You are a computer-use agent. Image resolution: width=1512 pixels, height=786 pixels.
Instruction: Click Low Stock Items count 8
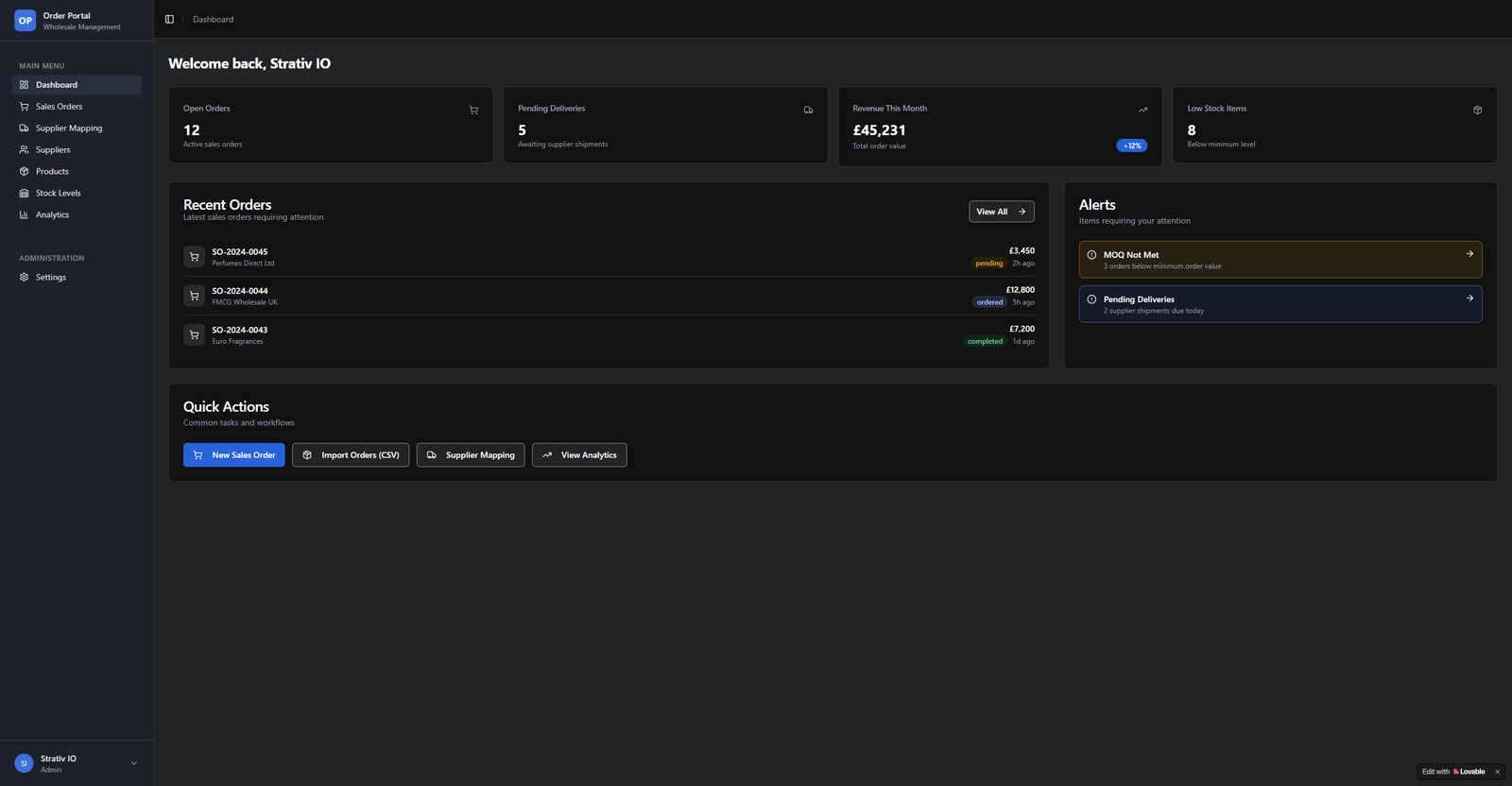tap(1192, 130)
